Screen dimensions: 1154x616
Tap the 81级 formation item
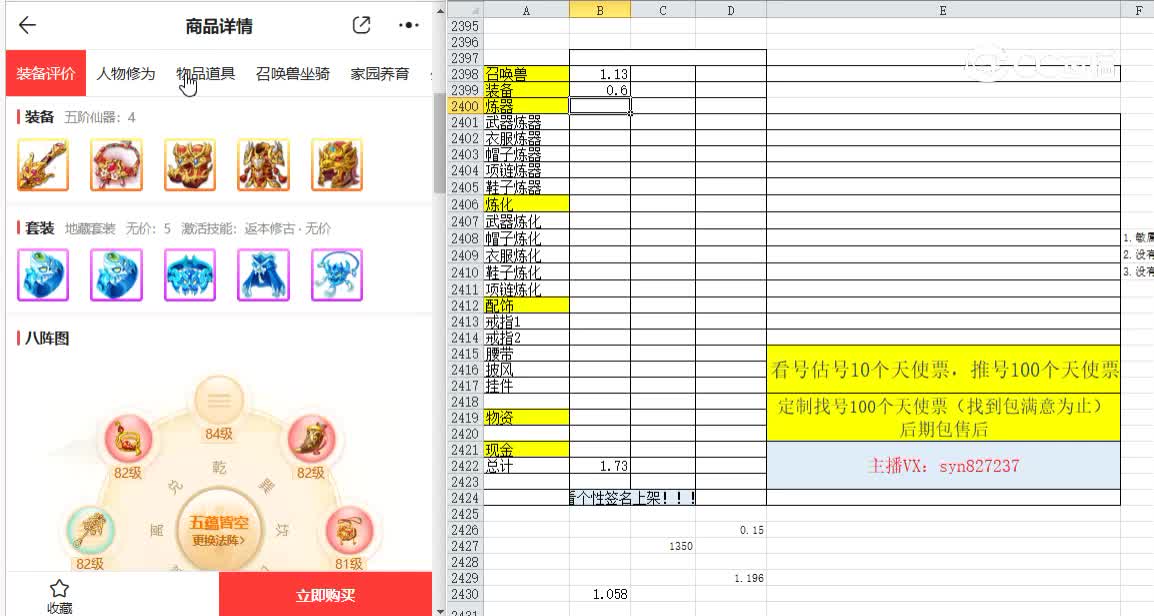click(x=348, y=531)
